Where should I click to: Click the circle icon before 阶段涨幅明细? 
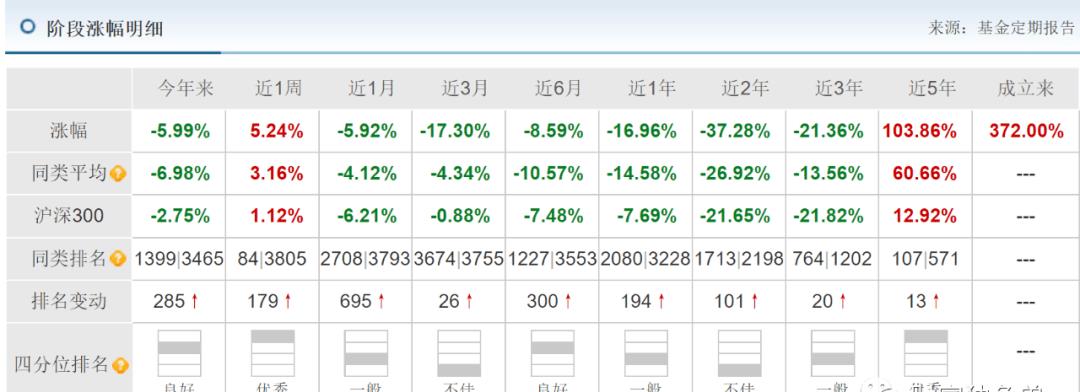point(28,27)
